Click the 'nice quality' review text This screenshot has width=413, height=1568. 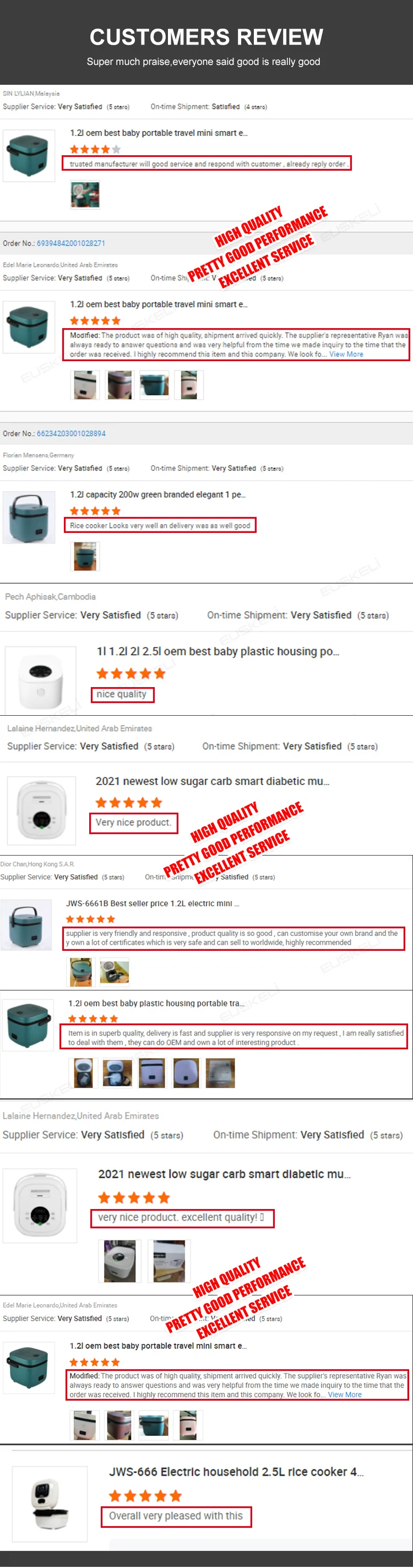click(x=121, y=694)
